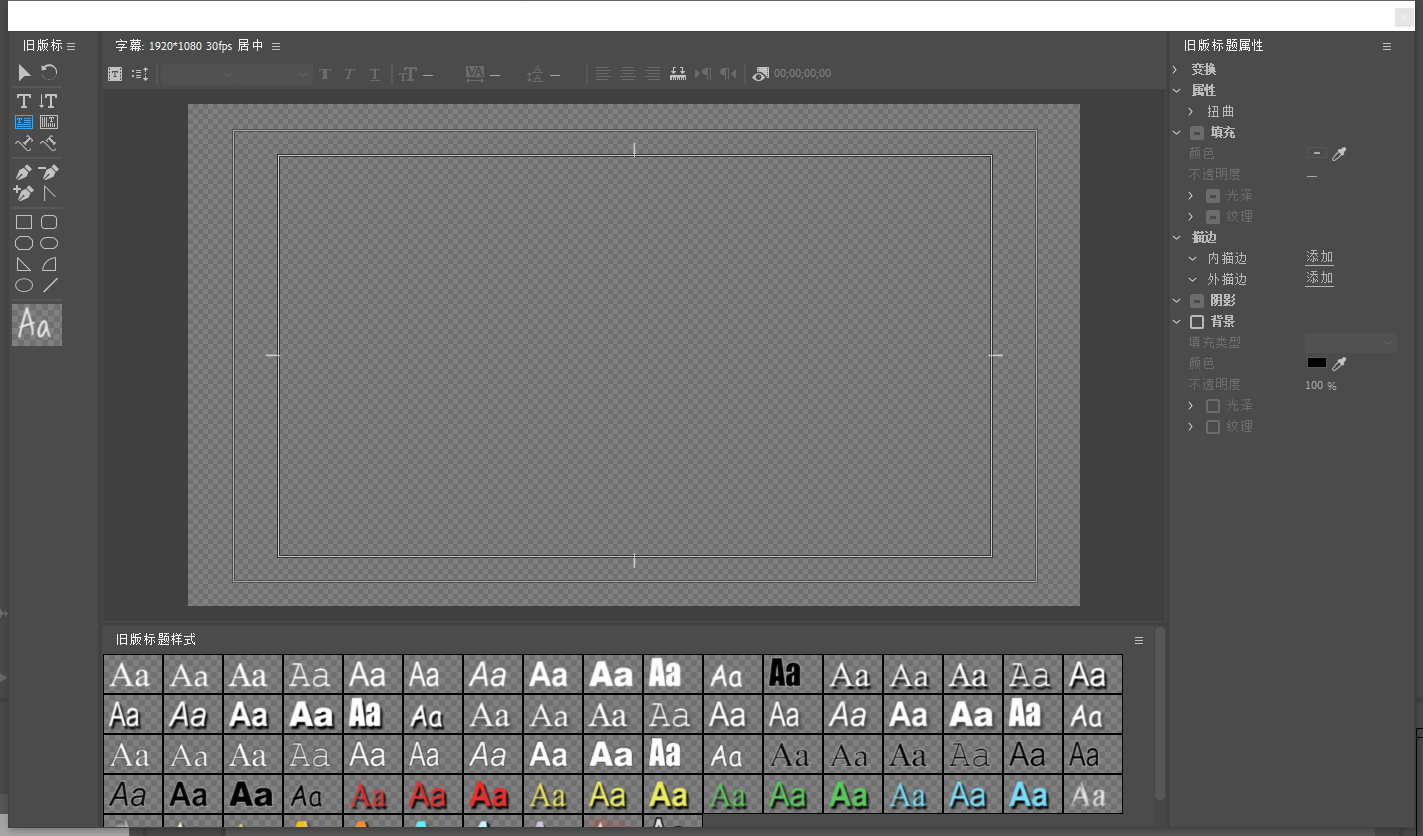Select the Delete Anchor Point tool
Viewport: 1423px width, 836px height.
pos(49,172)
